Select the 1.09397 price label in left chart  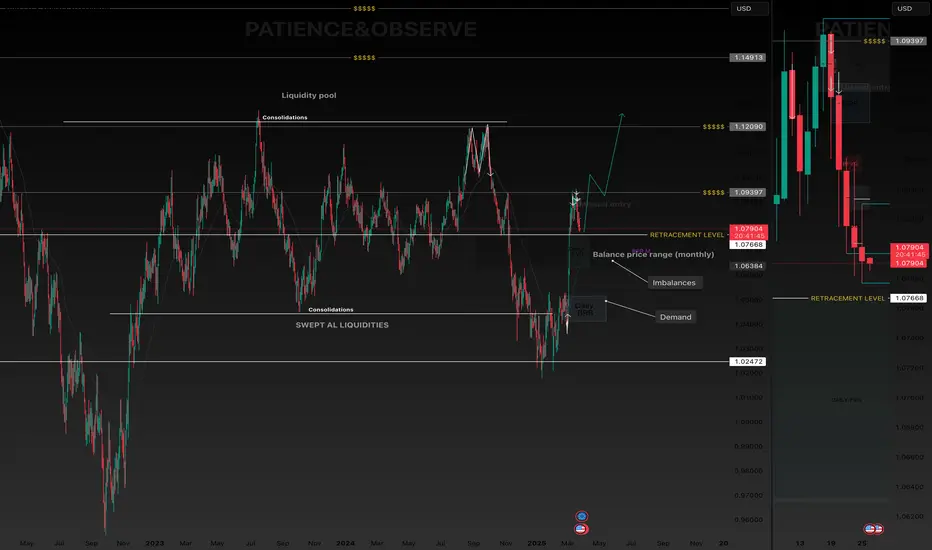click(x=748, y=193)
